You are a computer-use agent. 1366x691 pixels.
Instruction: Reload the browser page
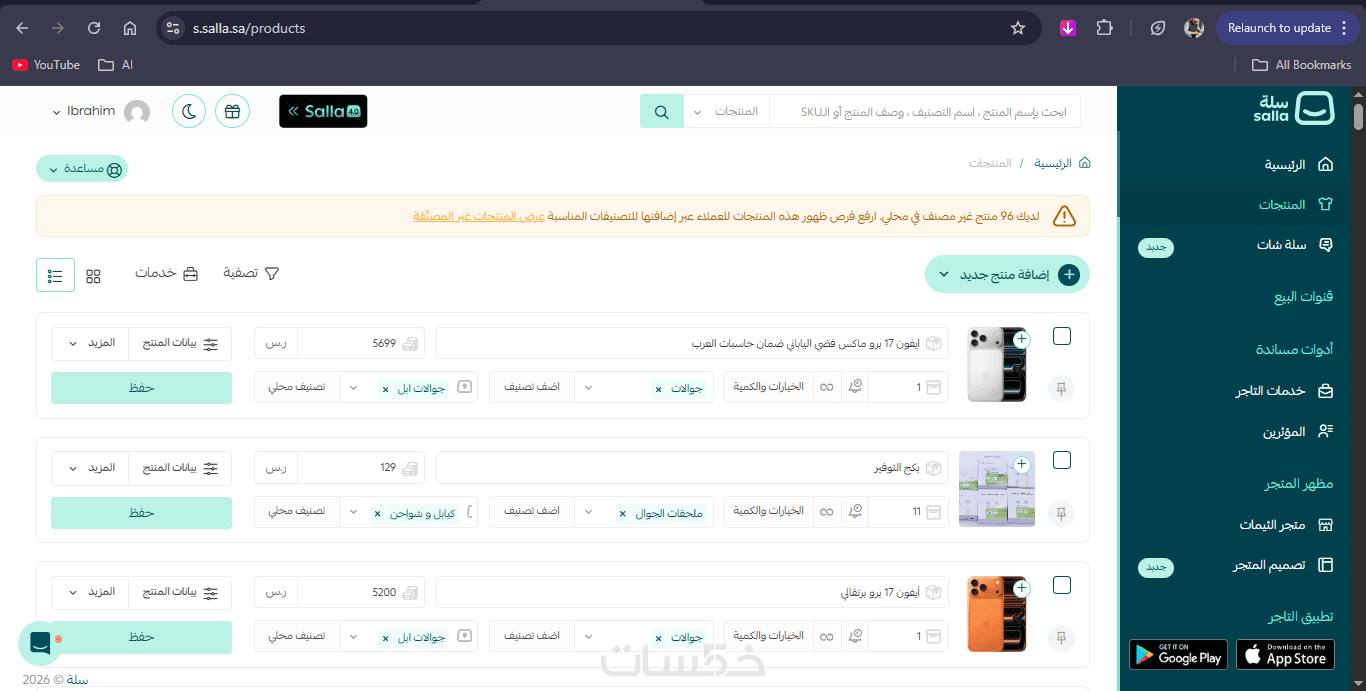pyautogui.click(x=93, y=28)
